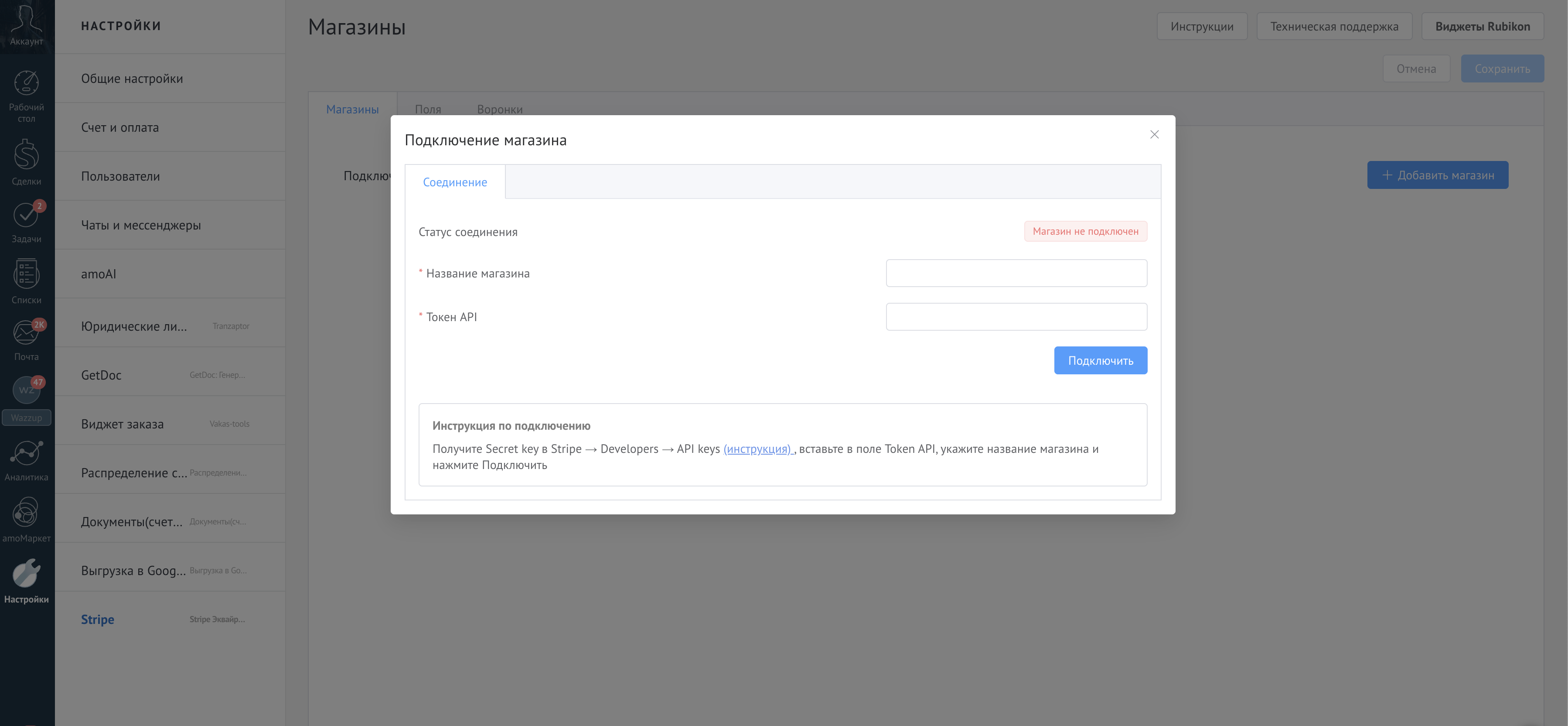Viewport: 1568px width, 726px height.
Task: Click the Добавить магазин button
Action: tap(1438, 175)
